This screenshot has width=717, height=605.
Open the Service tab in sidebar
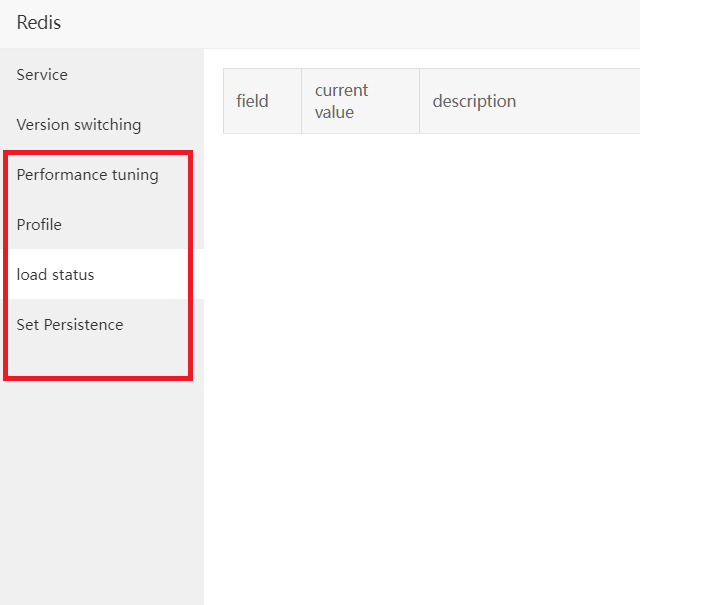pyautogui.click(x=42, y=75)
